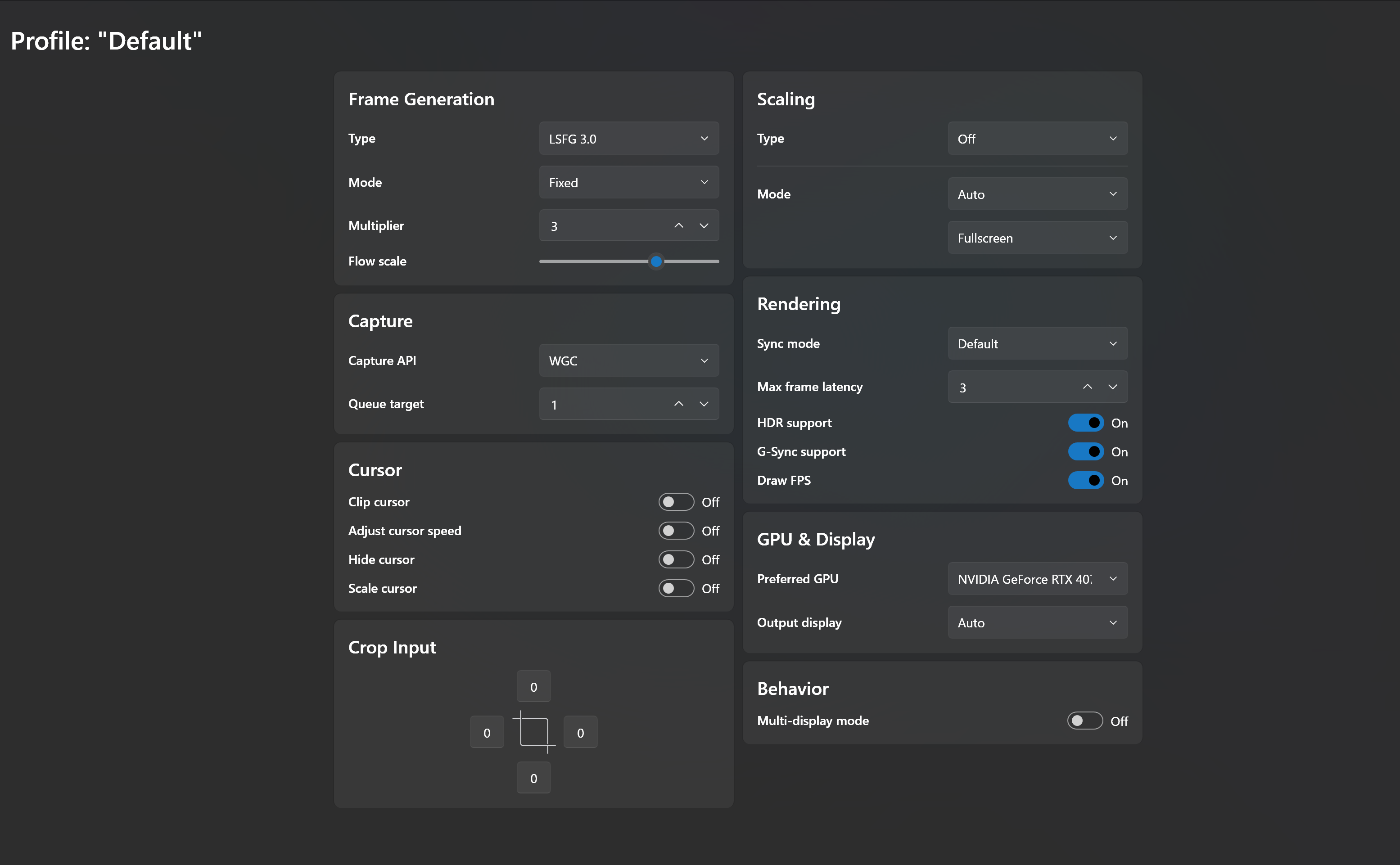Toggle the Hide cursor switch
The width and height of the screenshot is (1400, 865).
coord(676,559)
